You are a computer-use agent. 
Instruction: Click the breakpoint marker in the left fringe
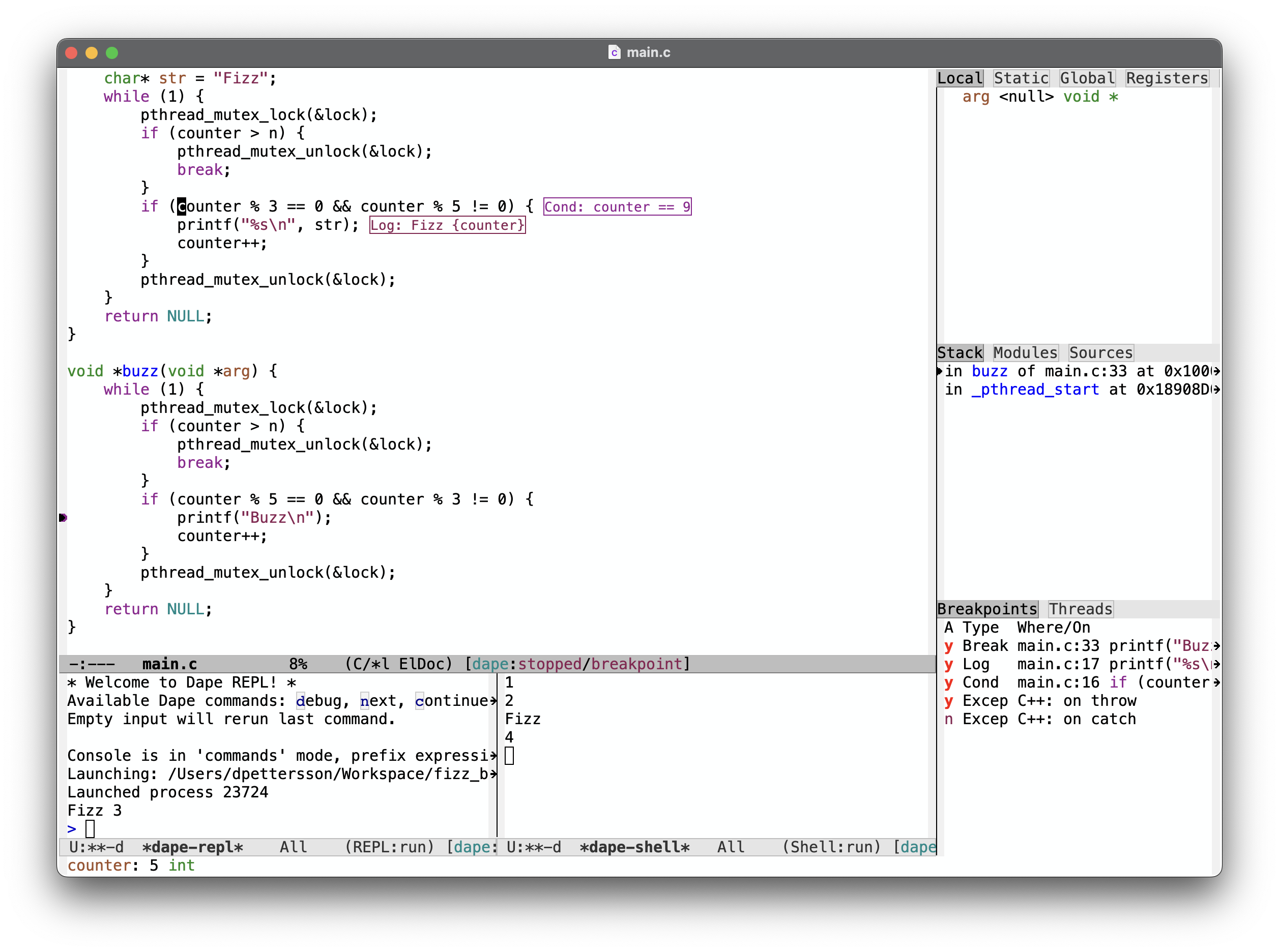[x=63, y=518]
